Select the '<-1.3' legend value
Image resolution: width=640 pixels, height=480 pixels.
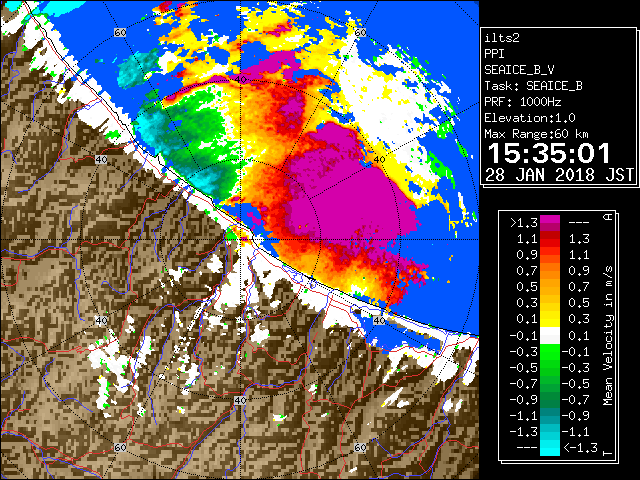pyautogui.click(x=580, y=448)
